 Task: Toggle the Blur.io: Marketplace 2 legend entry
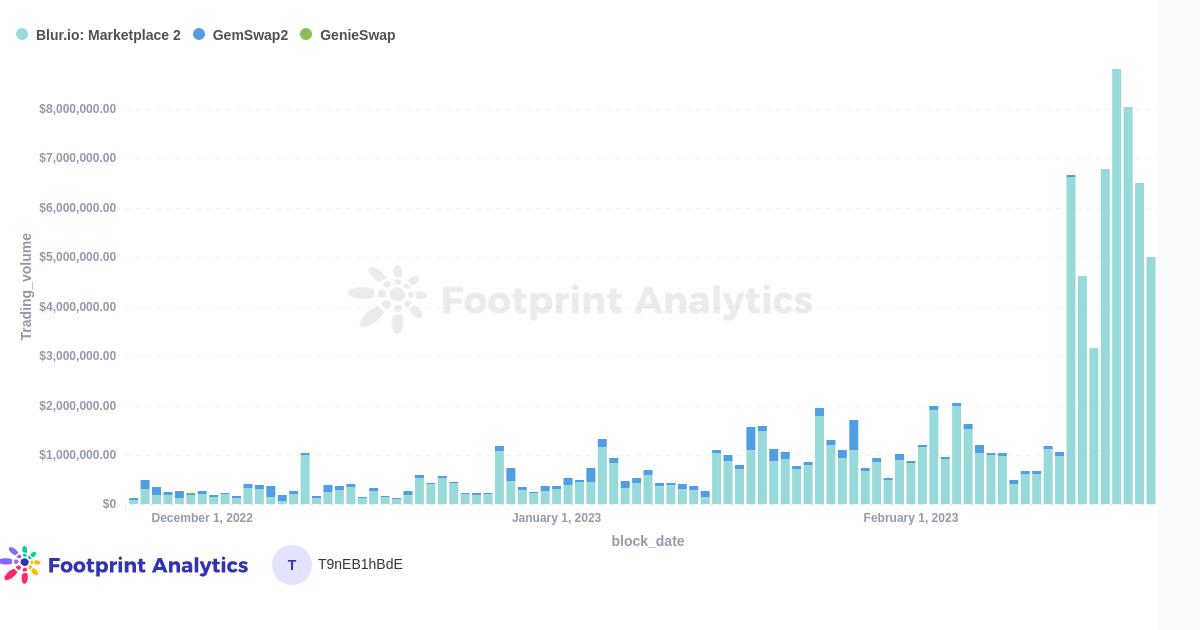pos(98,35)
